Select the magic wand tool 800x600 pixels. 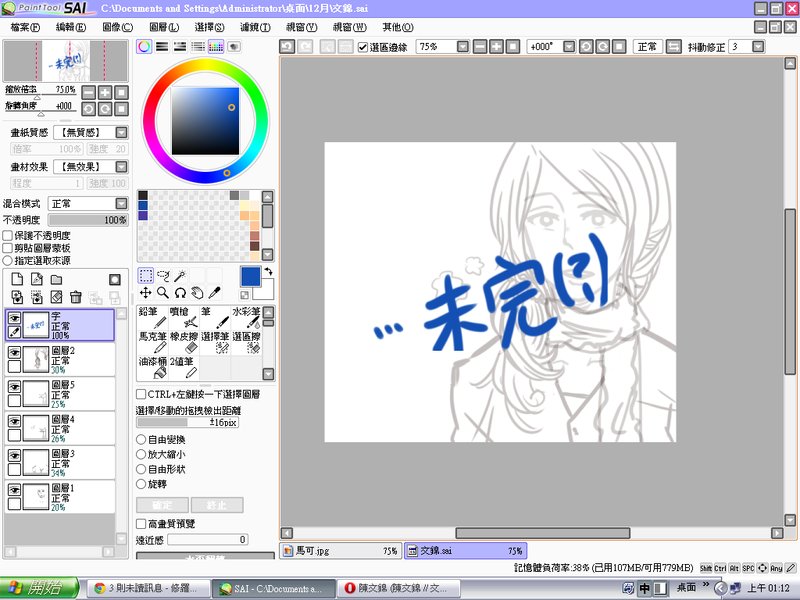pyautogui.click(x=180, y=275)
